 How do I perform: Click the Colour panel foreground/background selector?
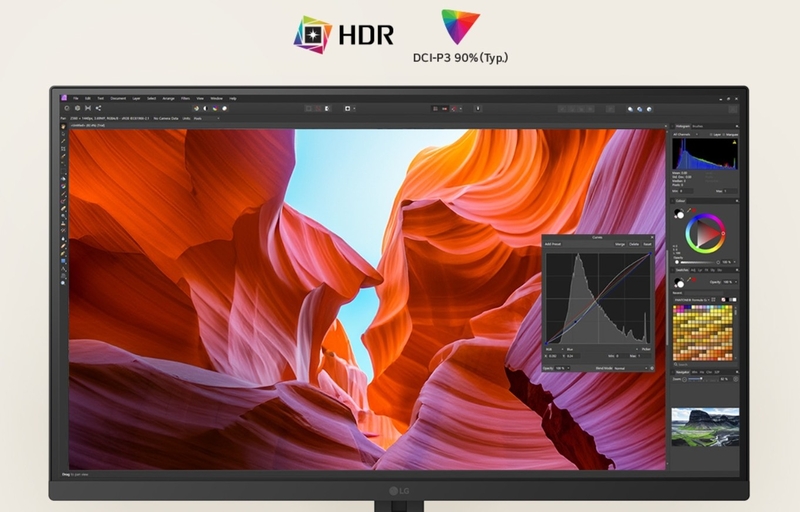tap(679, 213)
